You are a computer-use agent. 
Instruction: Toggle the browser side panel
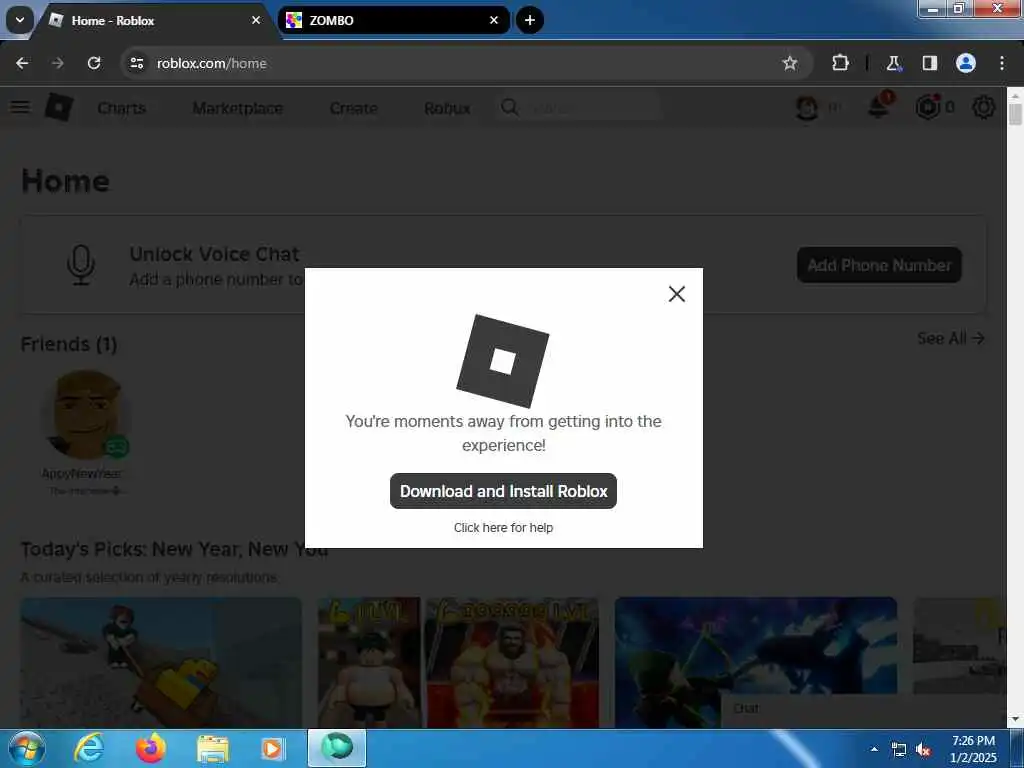pyautogui.click(x=929, y=63)
